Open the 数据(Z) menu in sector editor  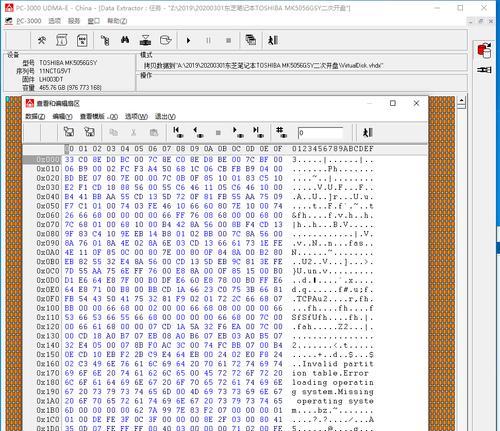coord(35,116)
